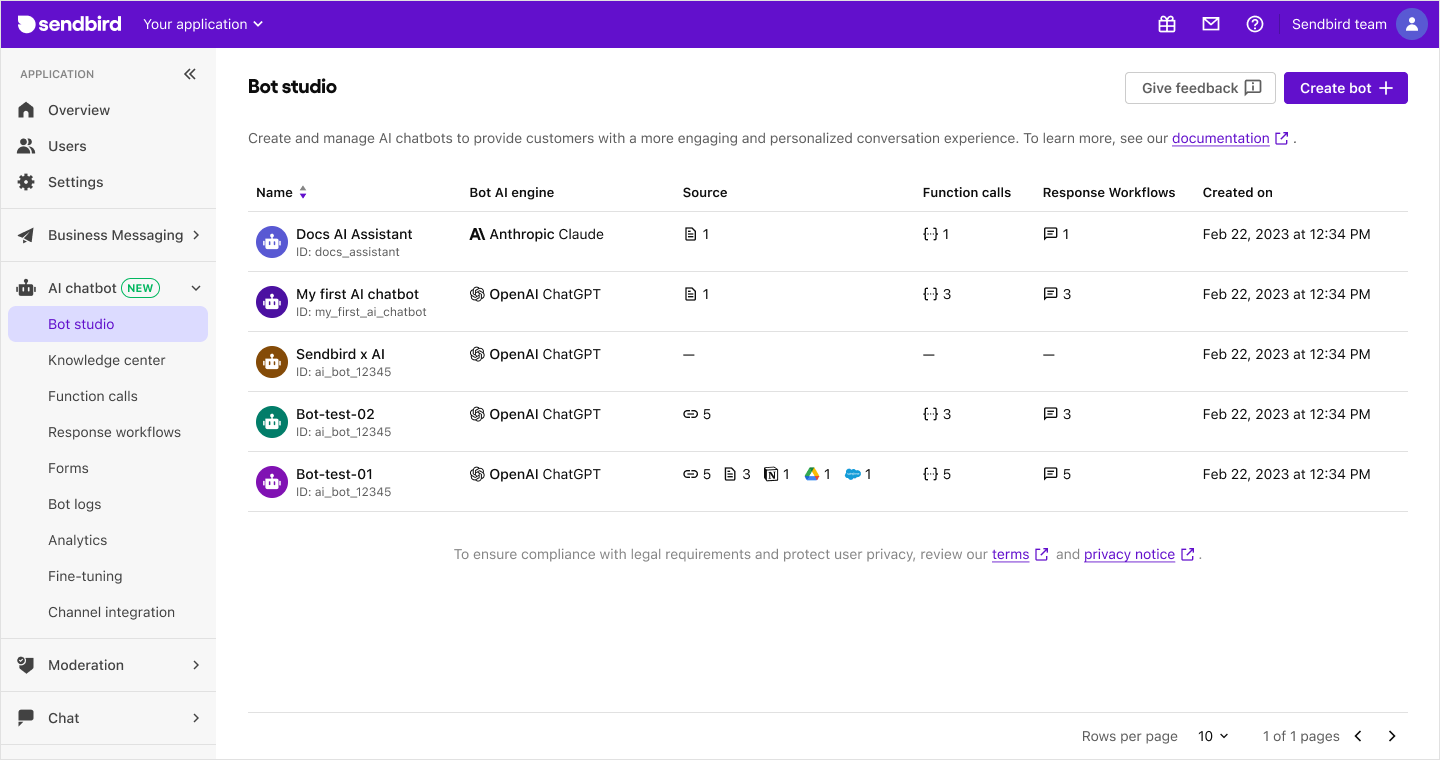Open the help question mark icon
Image resolution: width=1440 pixels, height=760 pixels.
click(x=1255, y=24)
